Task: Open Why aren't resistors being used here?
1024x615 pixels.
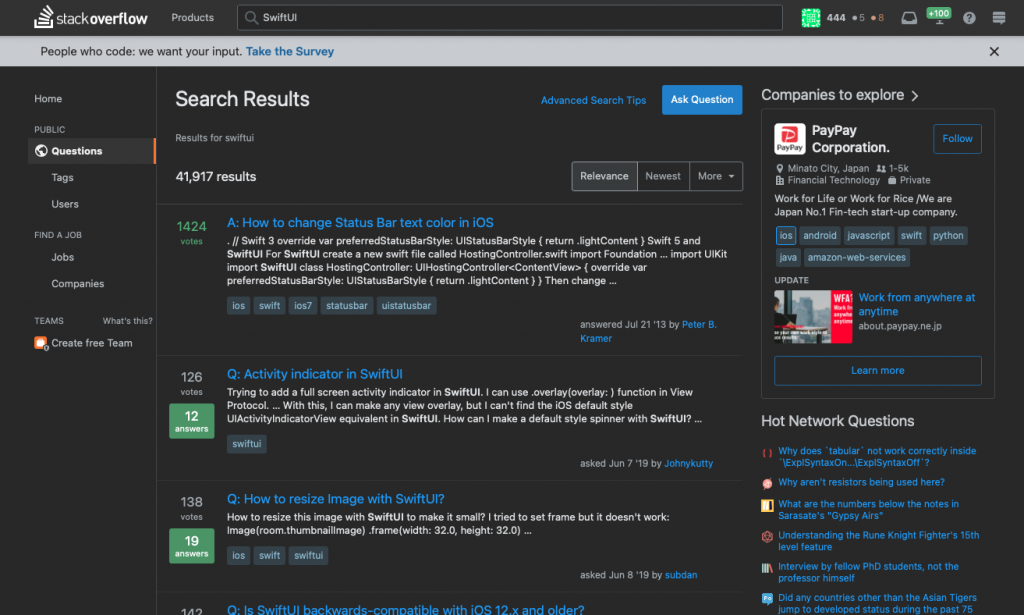Action: 861,482
